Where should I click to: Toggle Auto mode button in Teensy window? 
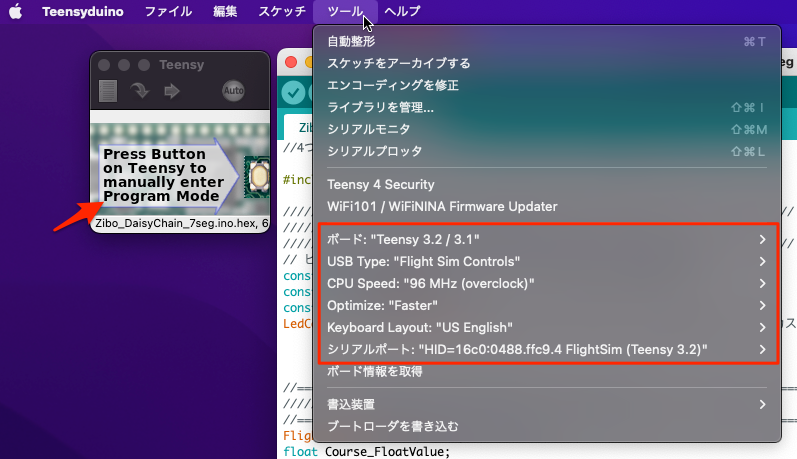233,90
